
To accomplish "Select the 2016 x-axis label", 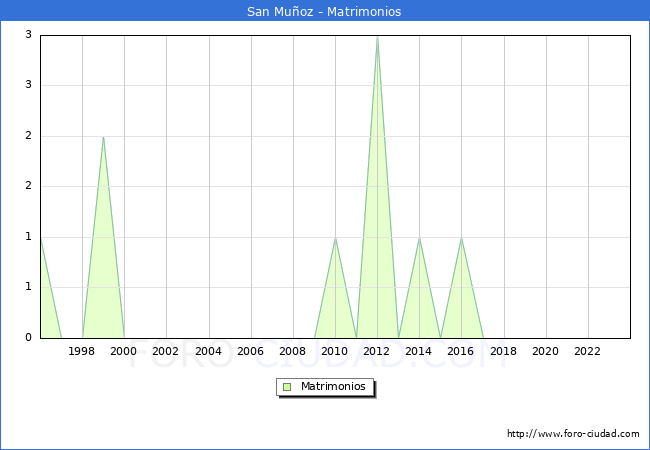I will pos(461,351).
